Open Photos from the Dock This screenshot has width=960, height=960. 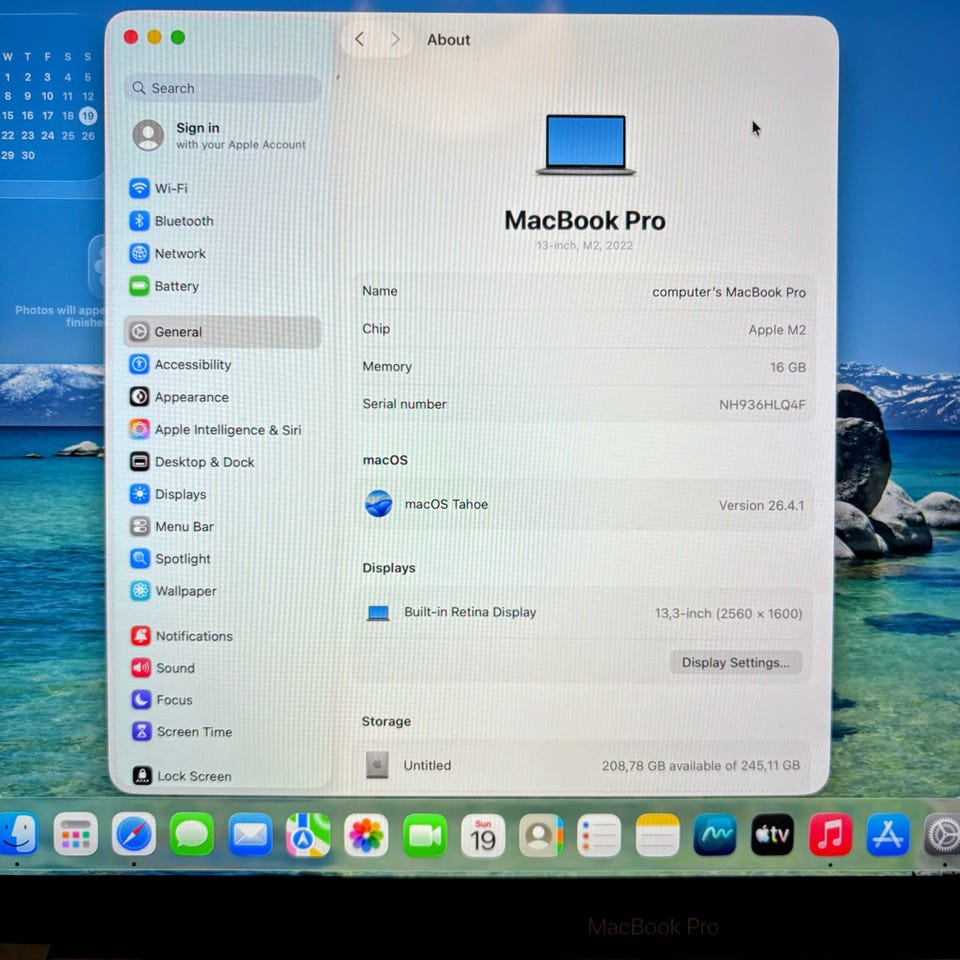[x=366, y=835]
